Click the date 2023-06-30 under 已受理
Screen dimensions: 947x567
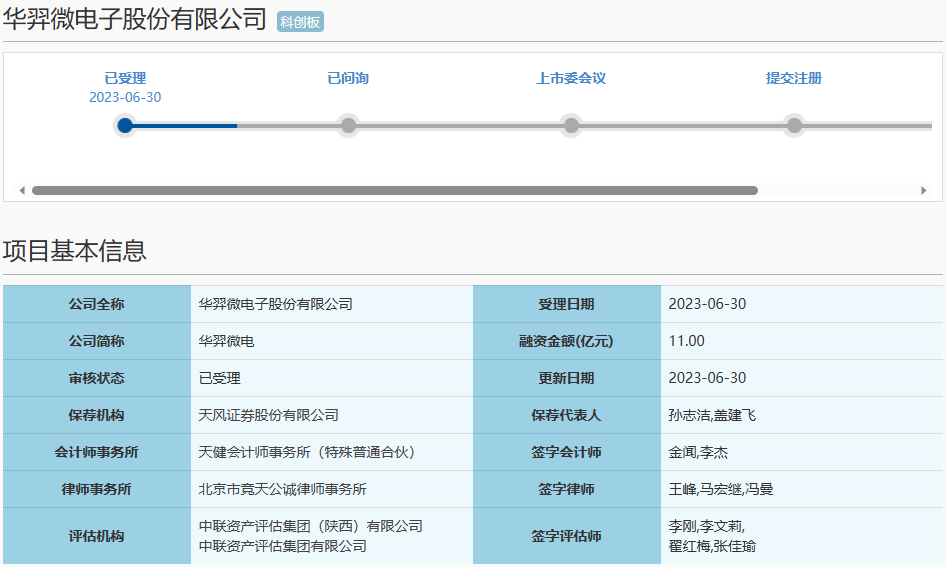pos(125,97)
